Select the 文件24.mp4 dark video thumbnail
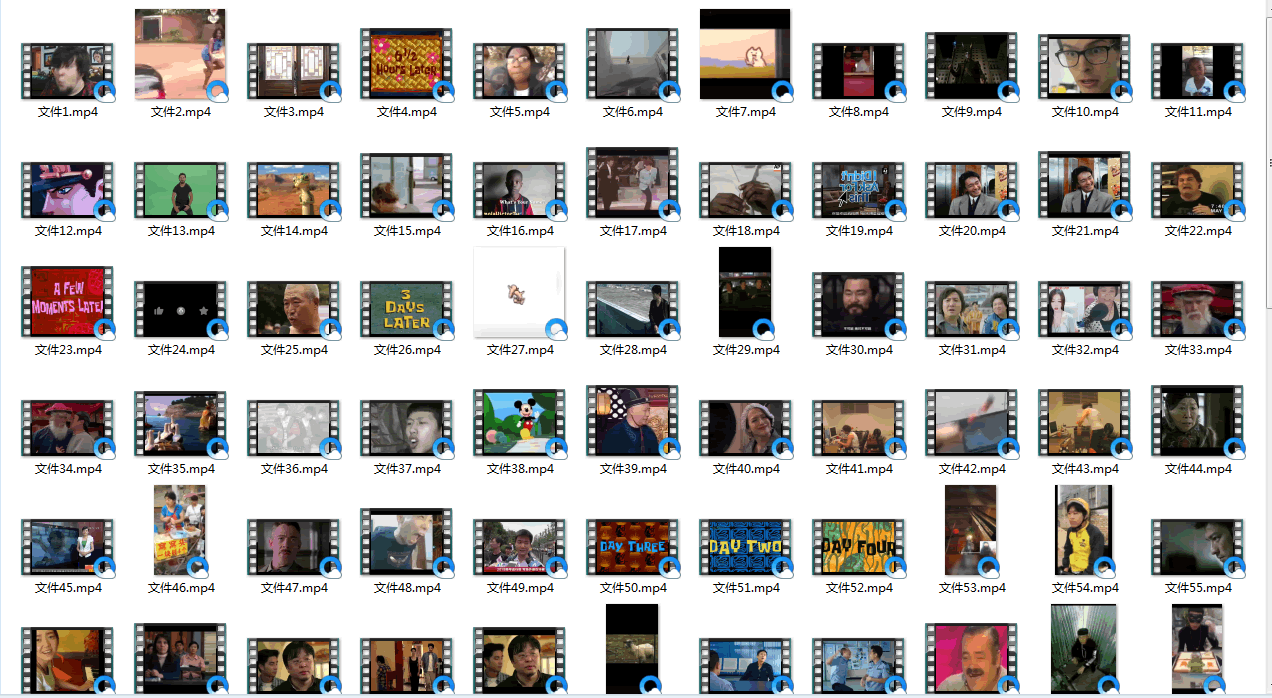The image size is (1272, 698). coord(180,309)
